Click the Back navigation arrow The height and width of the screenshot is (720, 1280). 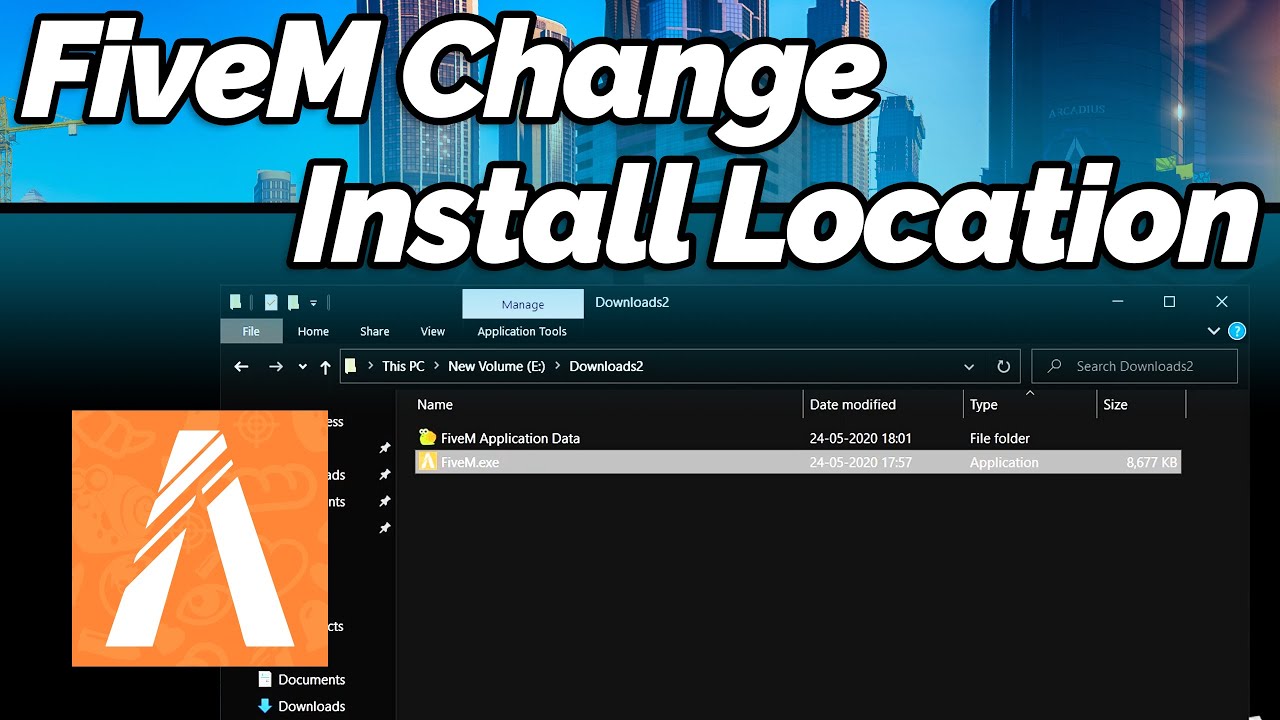tap(241, 367)
